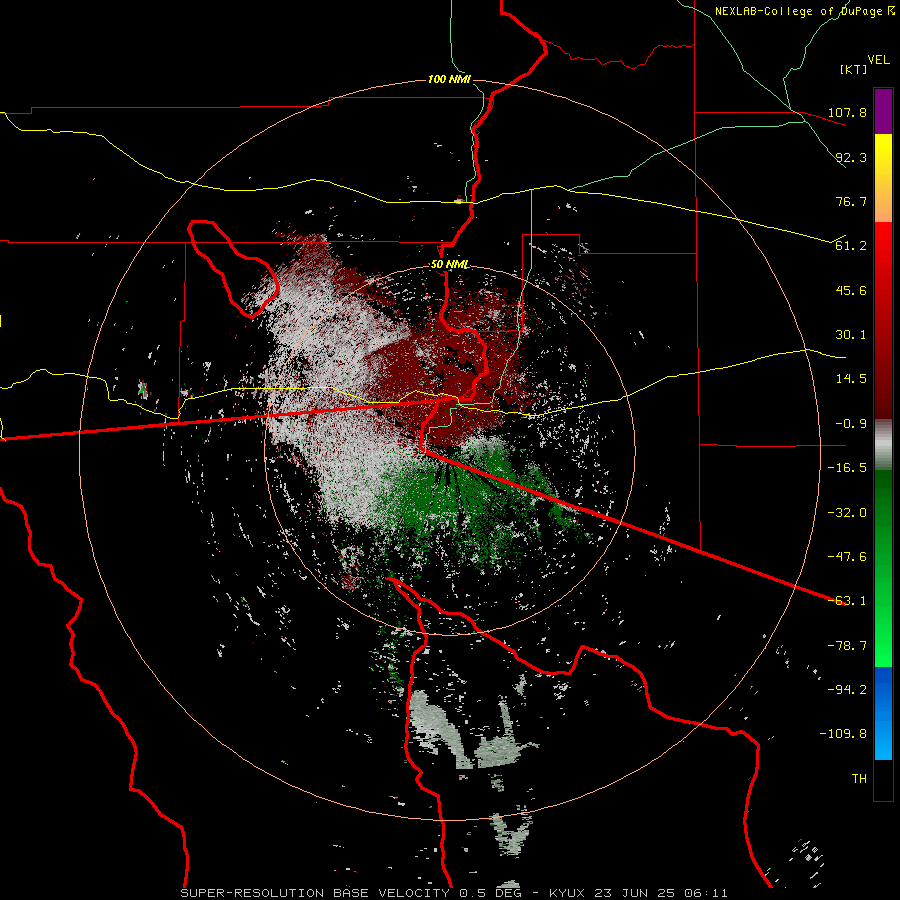Pick the purple segment of the velocity color bar
Viewport: 900px width, 900px height.
point(883,112)
